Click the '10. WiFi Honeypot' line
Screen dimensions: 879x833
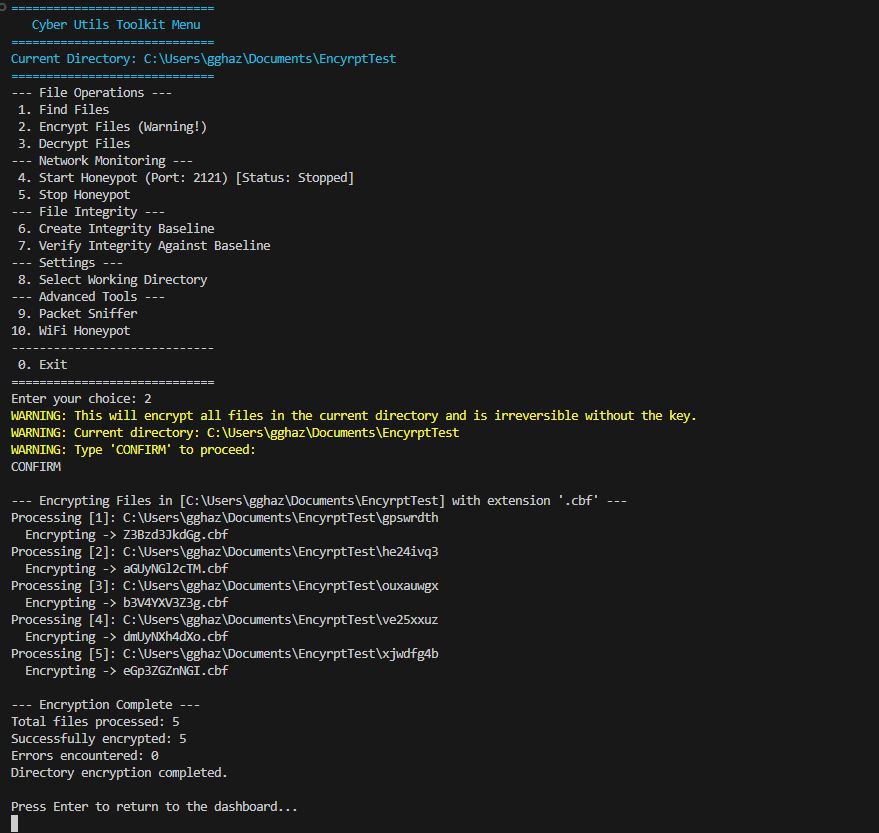[71, 331]
